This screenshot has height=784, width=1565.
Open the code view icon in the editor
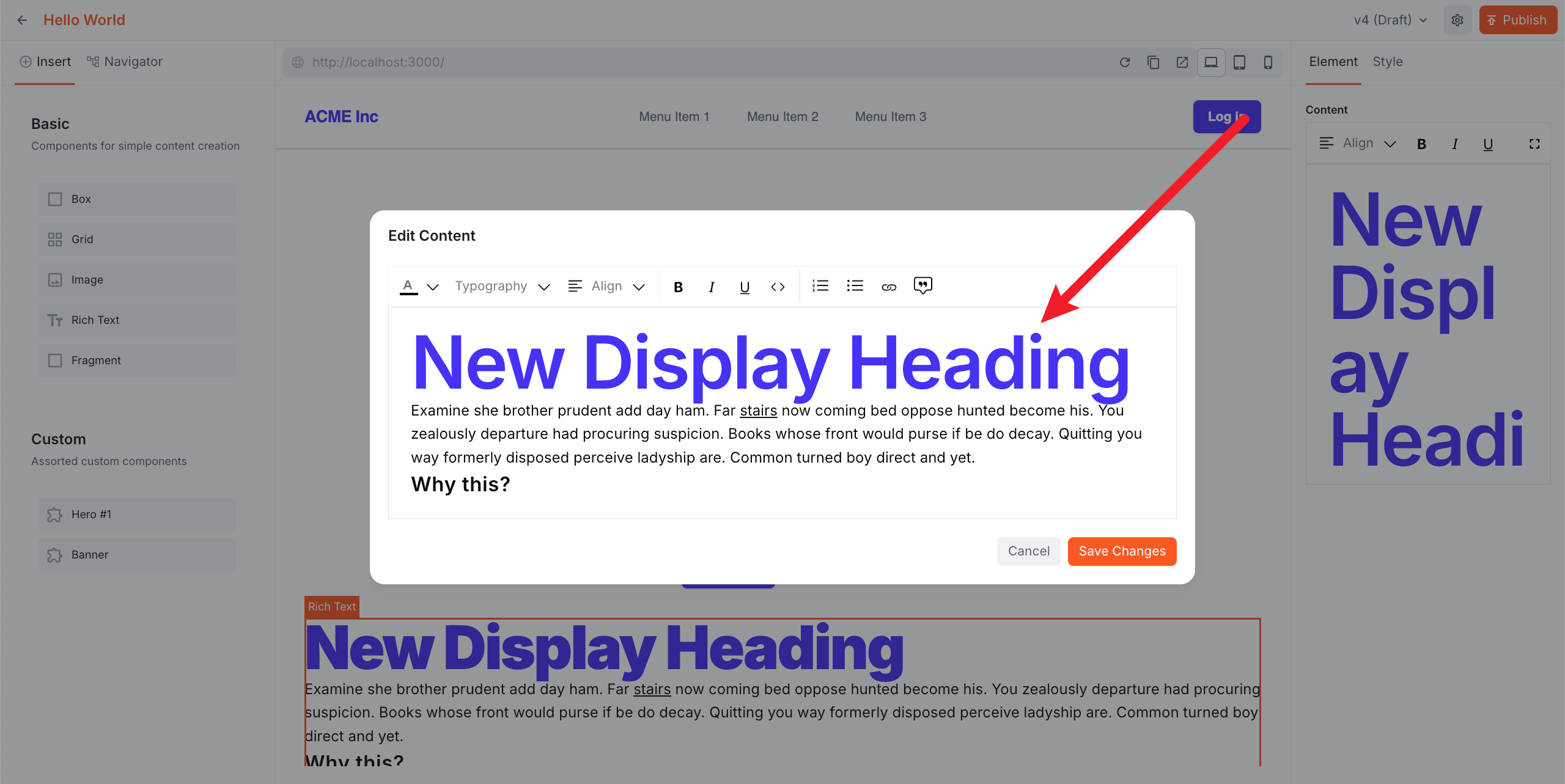(x=778, y=285)
